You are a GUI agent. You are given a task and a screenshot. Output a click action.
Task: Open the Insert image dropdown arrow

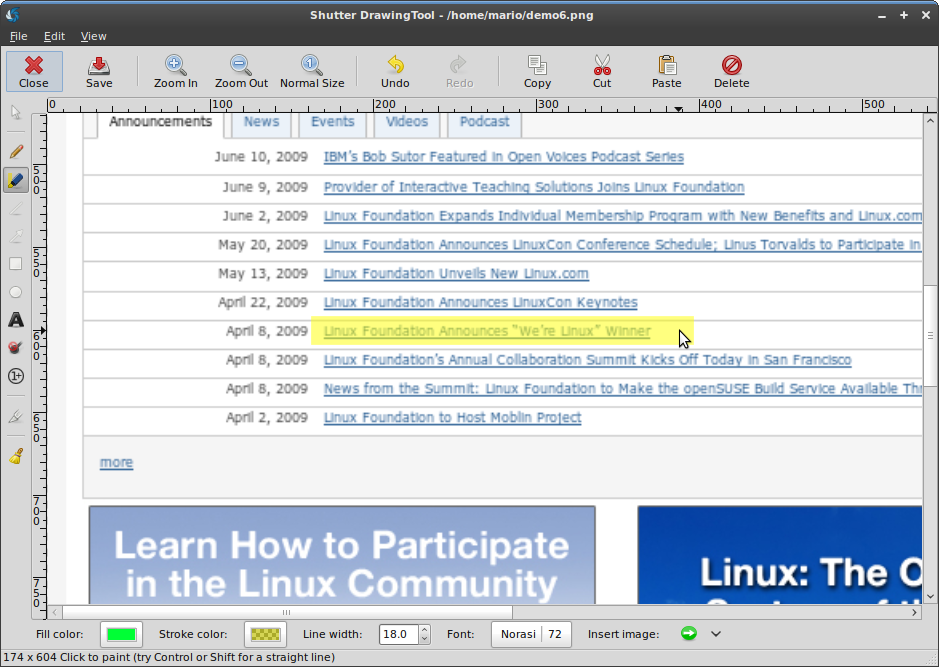(x=716, y=634)
